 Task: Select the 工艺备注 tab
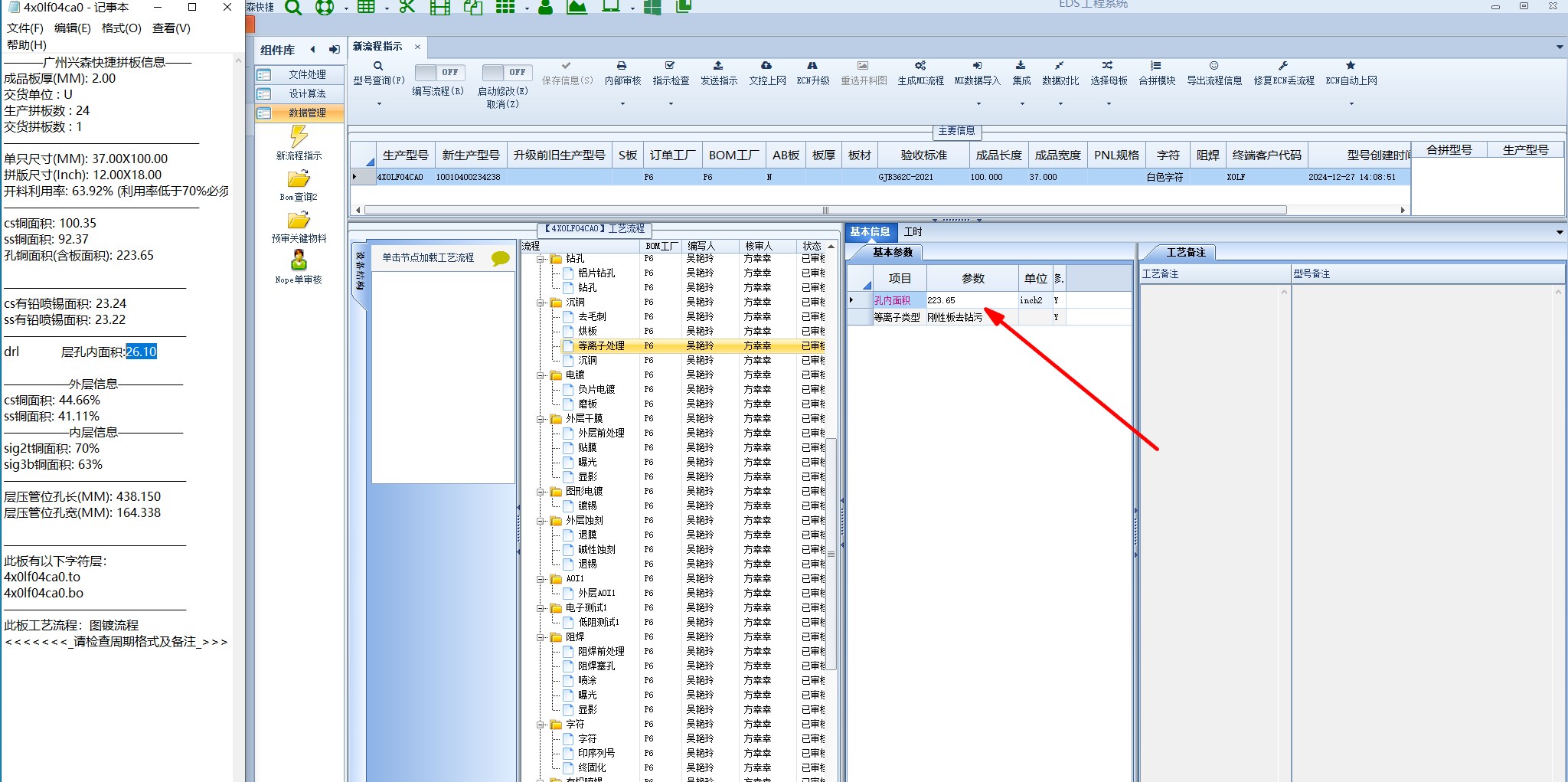1185,252
